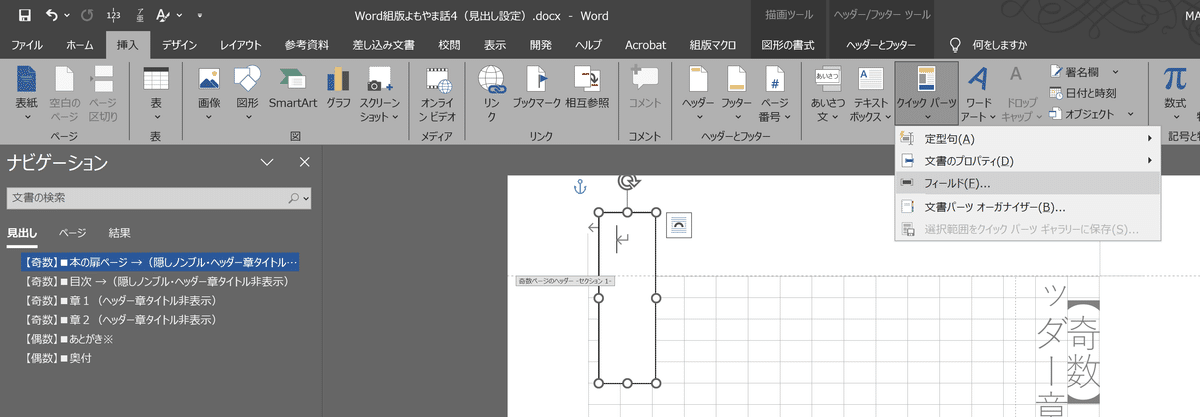Open the ファイル tab
This screenshot has height=417, width=1200.
tap(27, 45)
